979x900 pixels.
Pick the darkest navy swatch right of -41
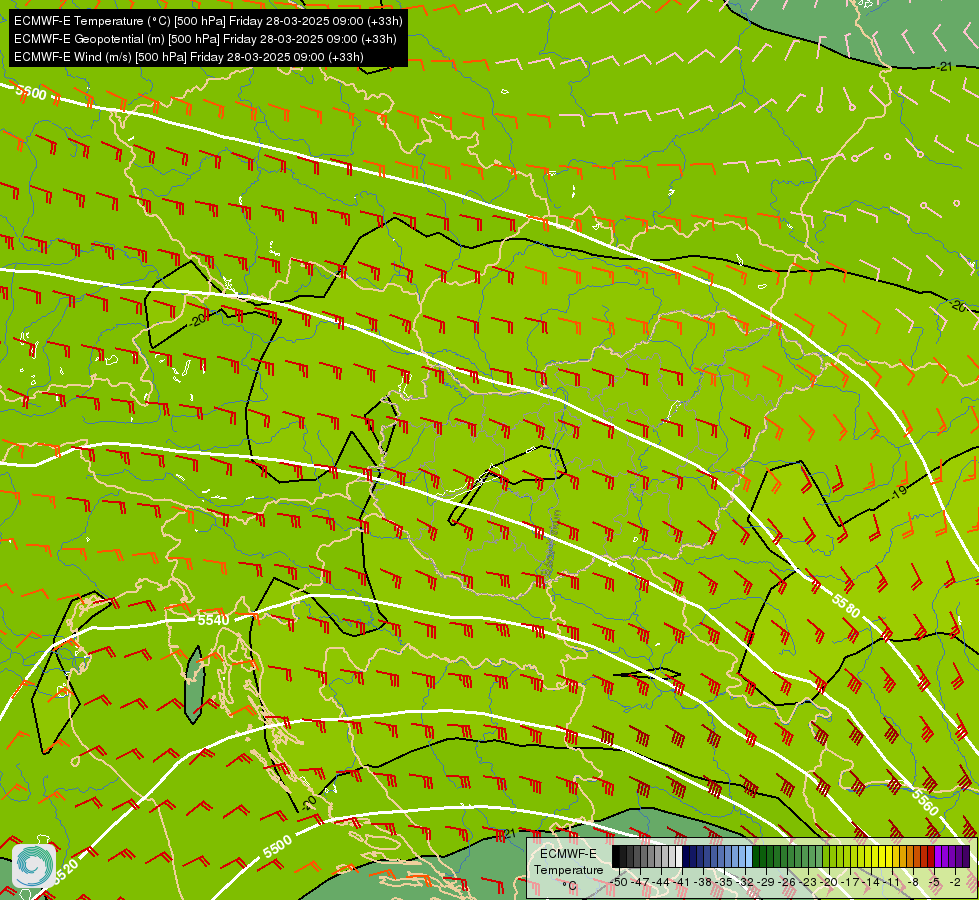(x=686, y=856)
